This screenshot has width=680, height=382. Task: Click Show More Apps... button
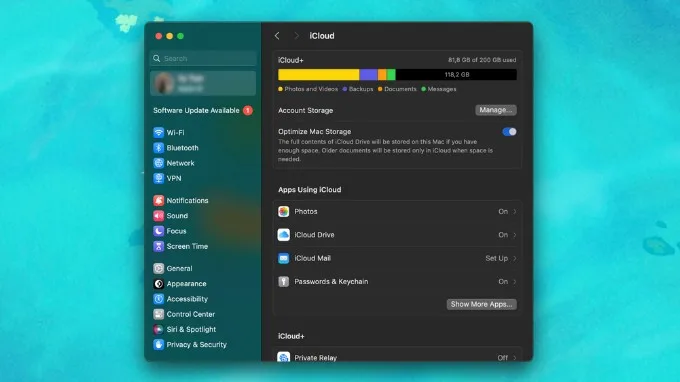click(481, 304)
